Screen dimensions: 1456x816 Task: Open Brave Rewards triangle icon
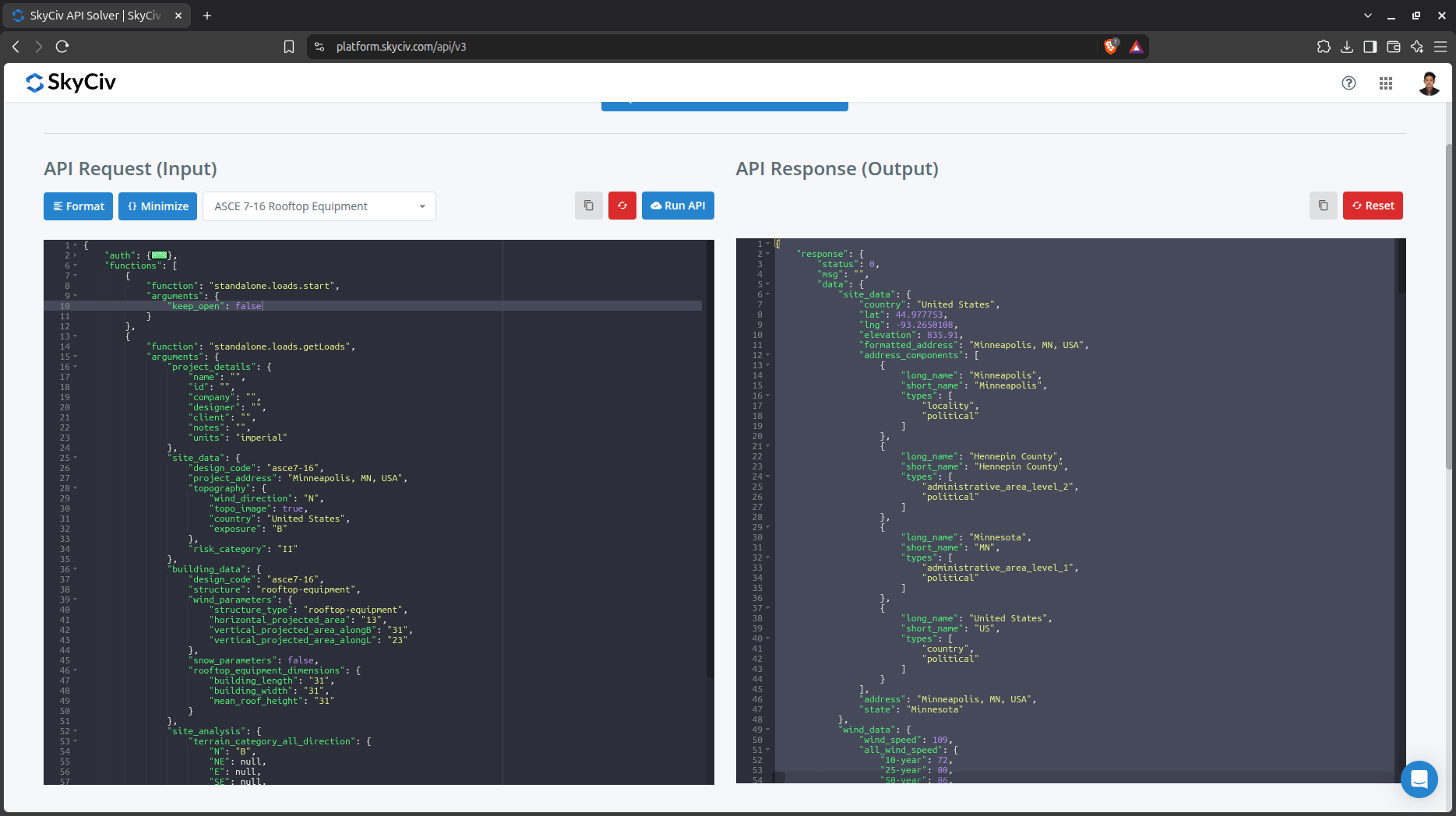pos(1137,47)
